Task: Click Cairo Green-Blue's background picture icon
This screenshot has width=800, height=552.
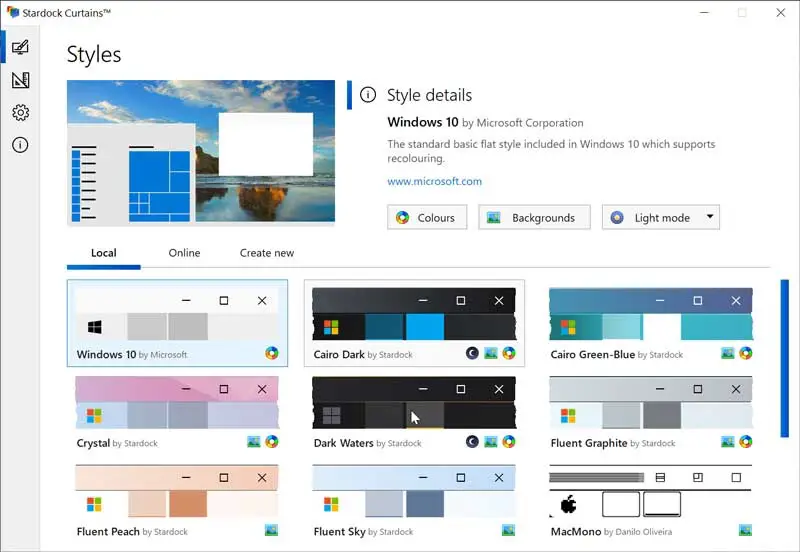Action: pyautogui.click(x=728, y=353)
